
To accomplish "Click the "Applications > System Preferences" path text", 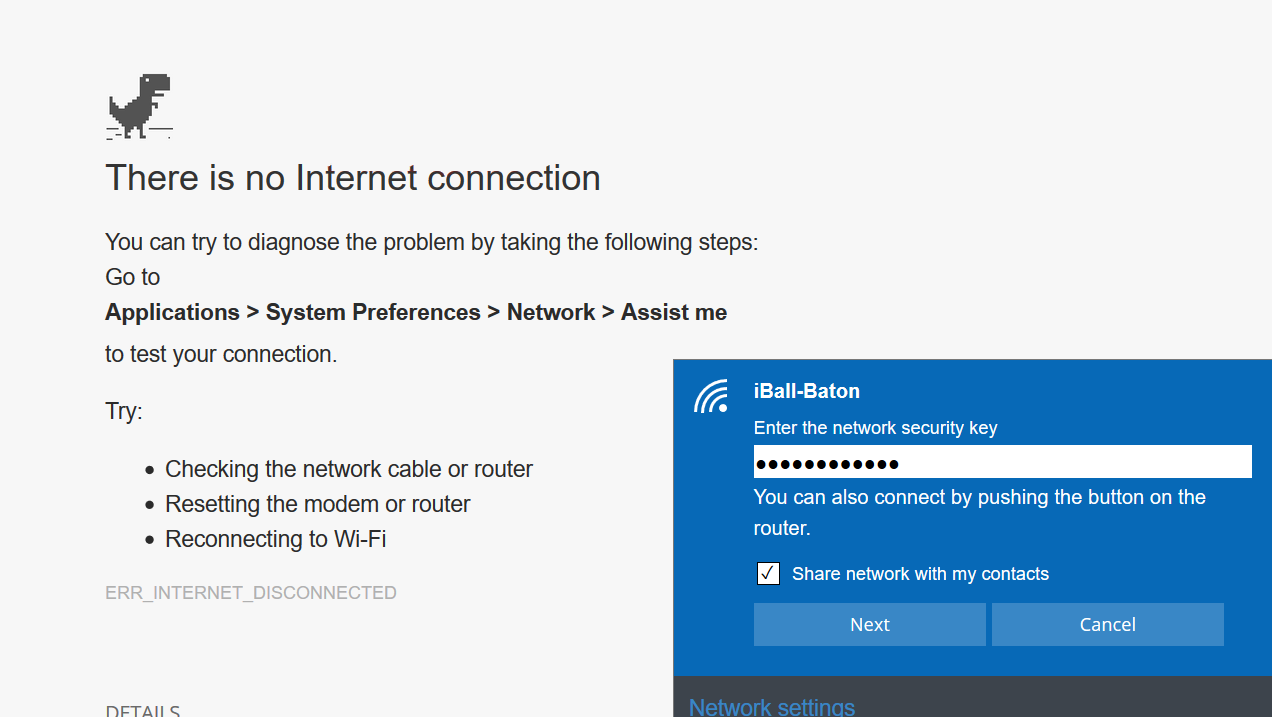I will (x=292, y=312).
